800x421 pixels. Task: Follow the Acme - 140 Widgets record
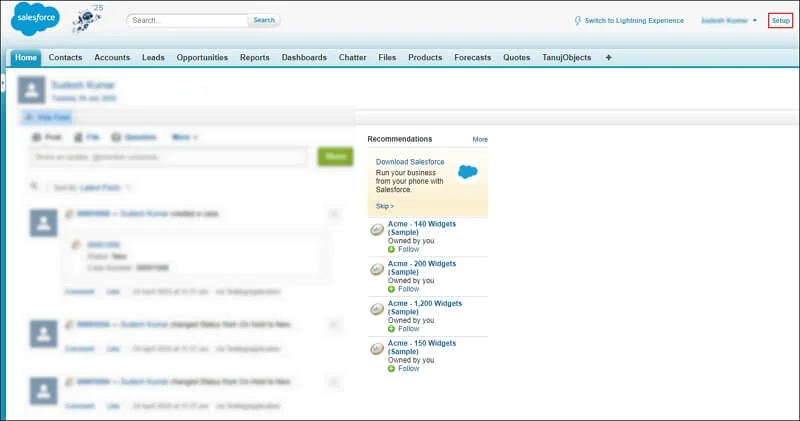(408, 250)
